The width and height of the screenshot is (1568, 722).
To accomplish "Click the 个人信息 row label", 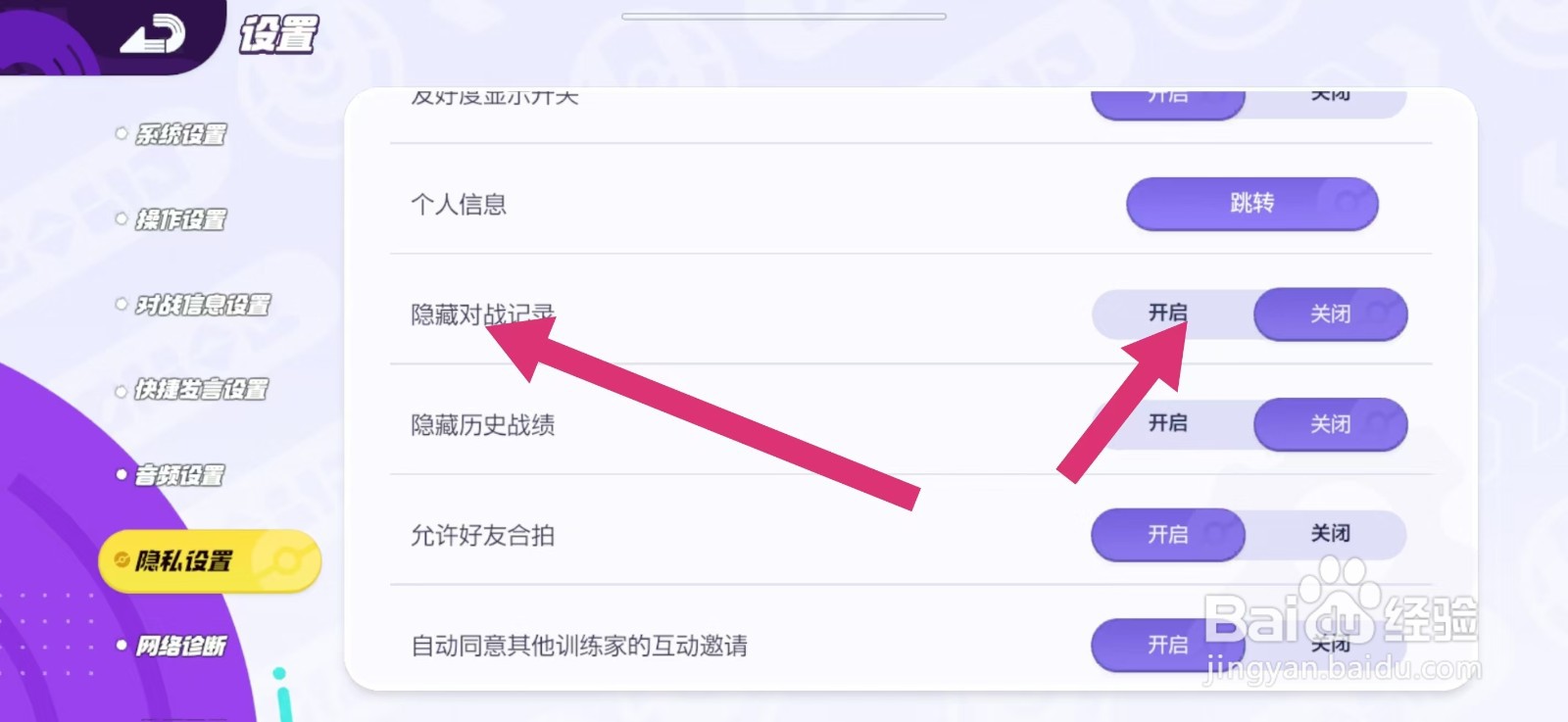I will point(459,204).
